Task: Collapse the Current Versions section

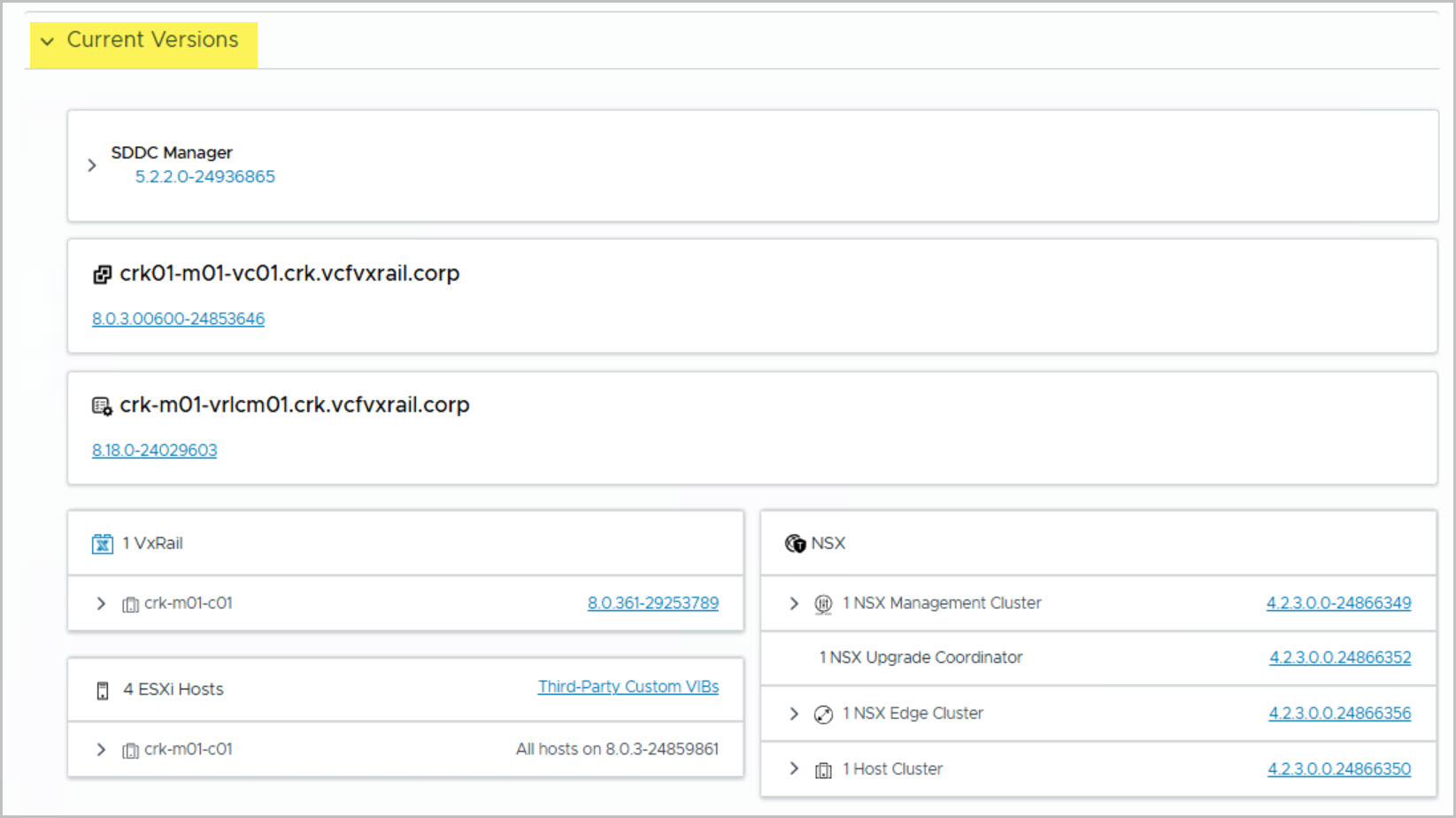Action: [x=48, y=42]
